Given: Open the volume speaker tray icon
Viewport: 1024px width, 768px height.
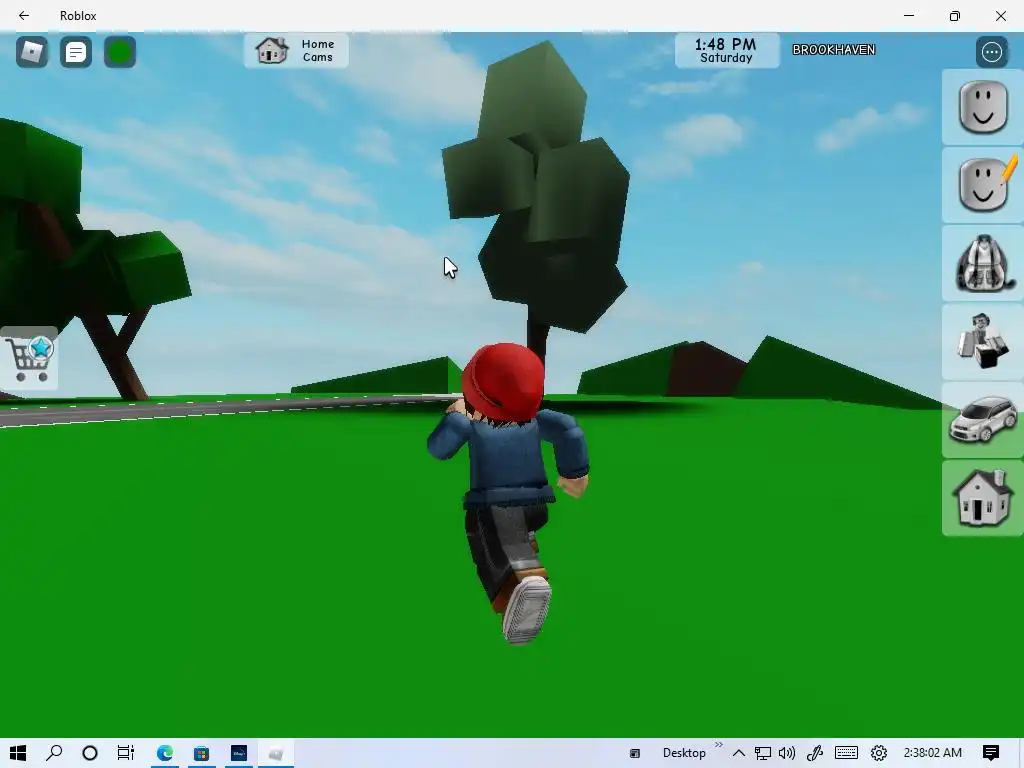Looking at the screenshot, I should (787, 753).
